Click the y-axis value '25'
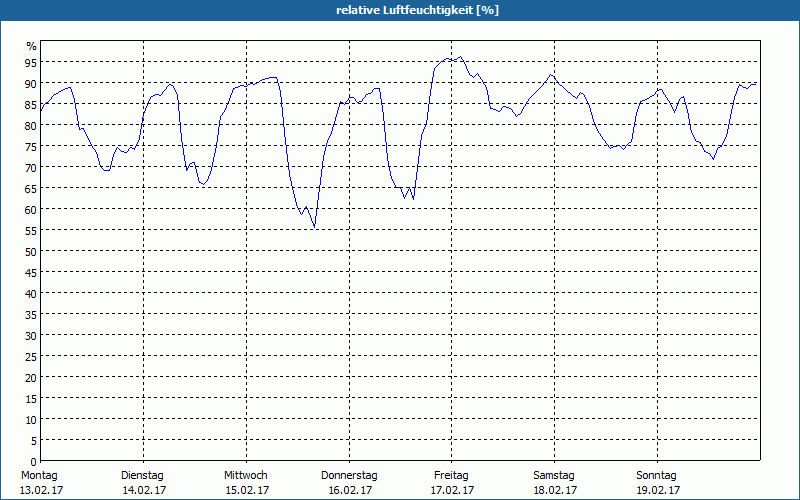This screenshot has width=800, height=500. coord(31,356)
